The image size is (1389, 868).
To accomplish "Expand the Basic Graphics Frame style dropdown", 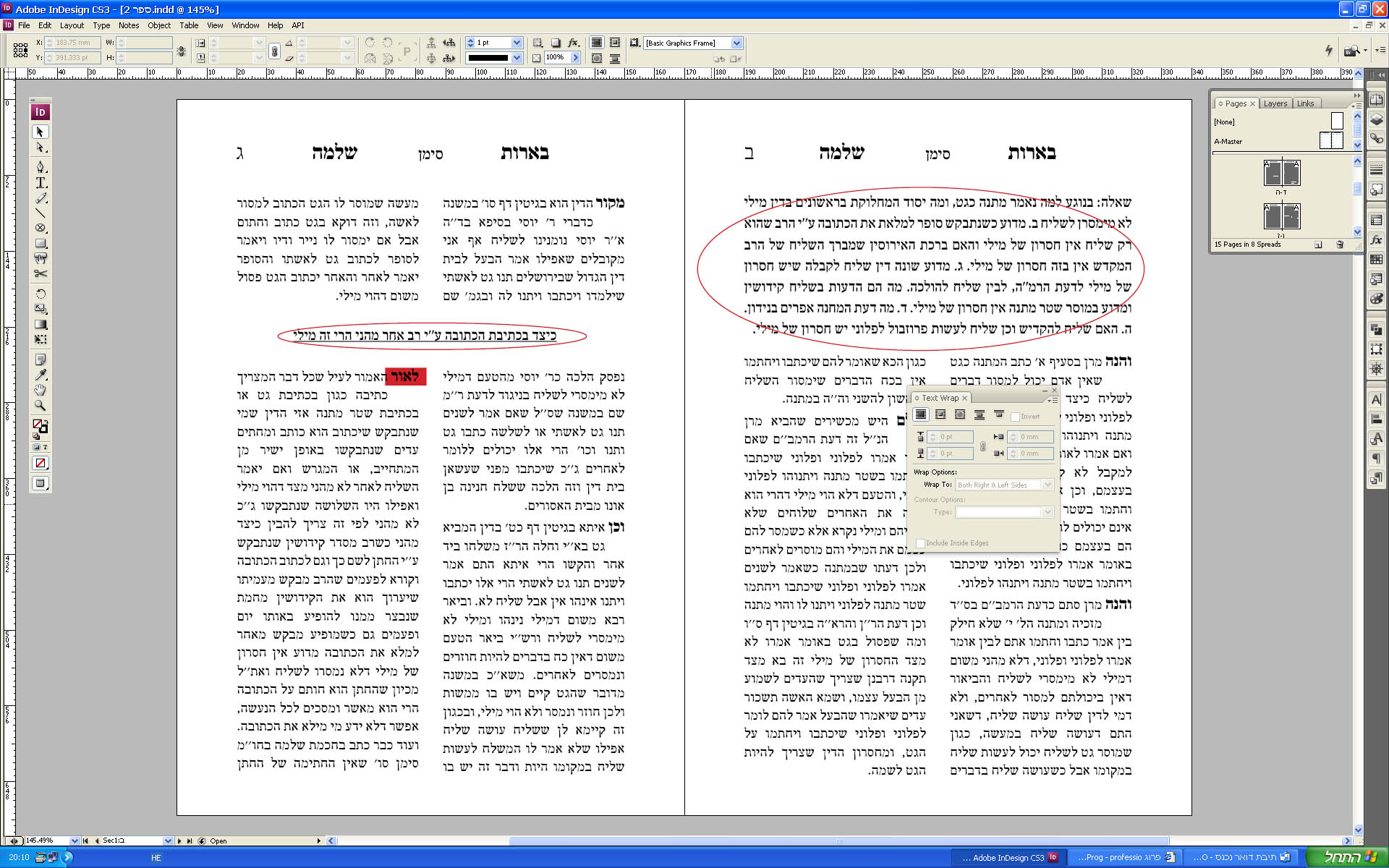I will [736, 43].
